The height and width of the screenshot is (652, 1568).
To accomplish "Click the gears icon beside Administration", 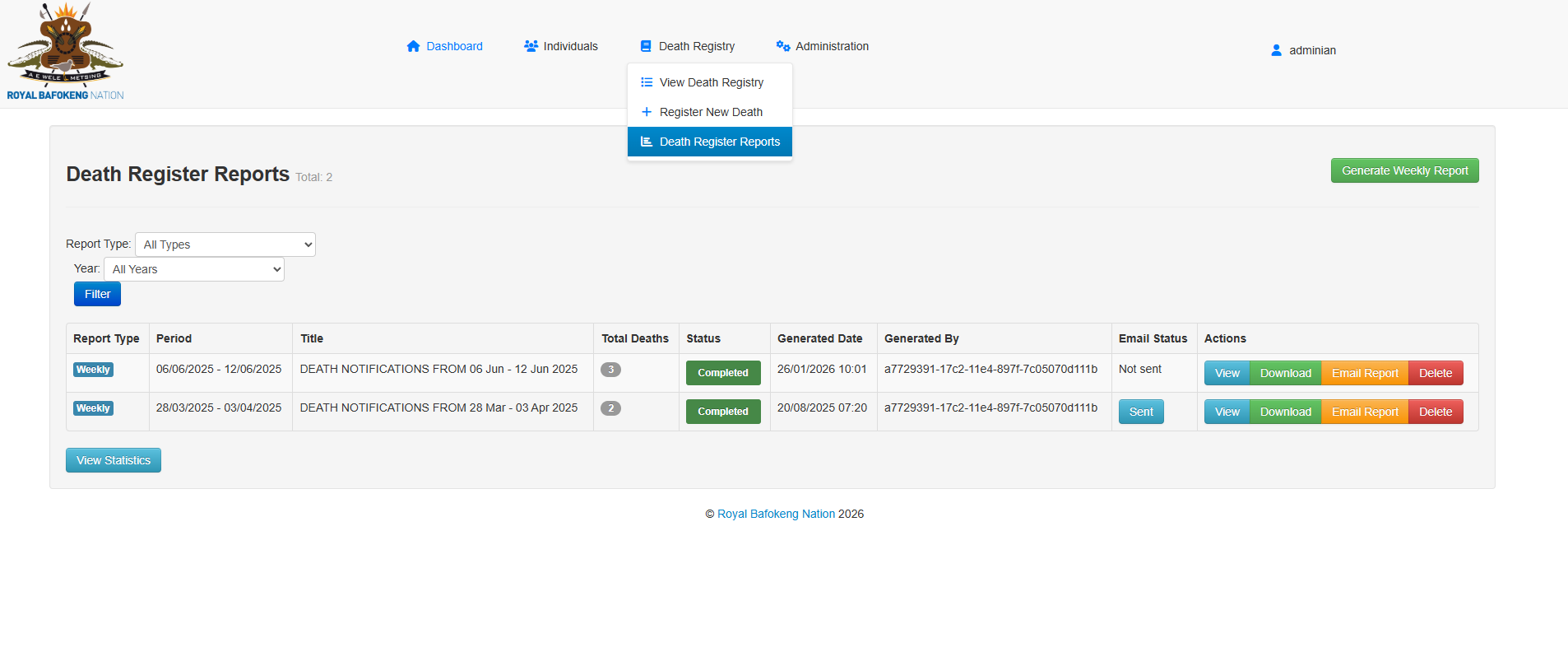I will pyautogui.click(x=783, y=47).
